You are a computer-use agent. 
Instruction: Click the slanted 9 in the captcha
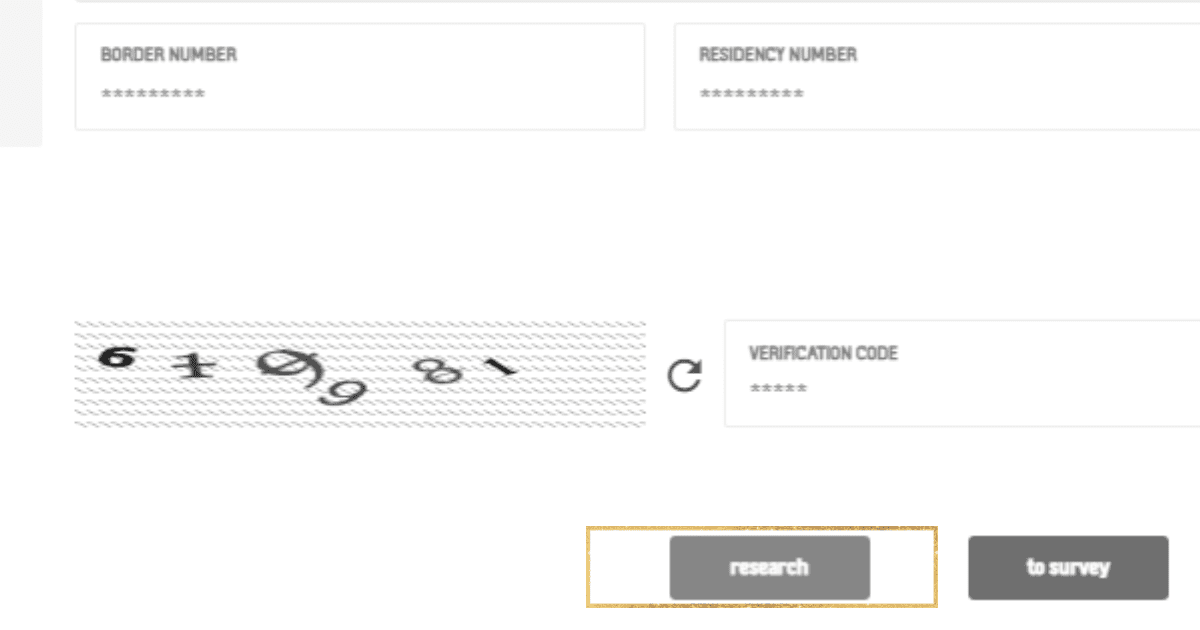pyautogui.click(x=342, y=391)
